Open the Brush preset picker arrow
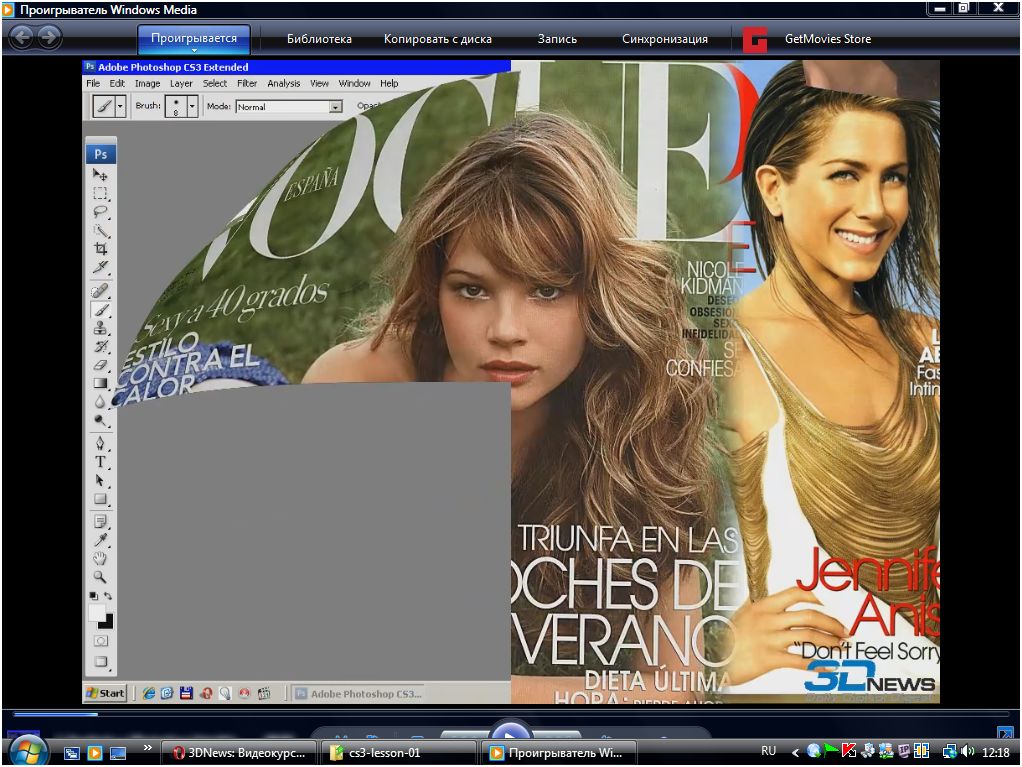1022x767 pixels. point(192,106)
